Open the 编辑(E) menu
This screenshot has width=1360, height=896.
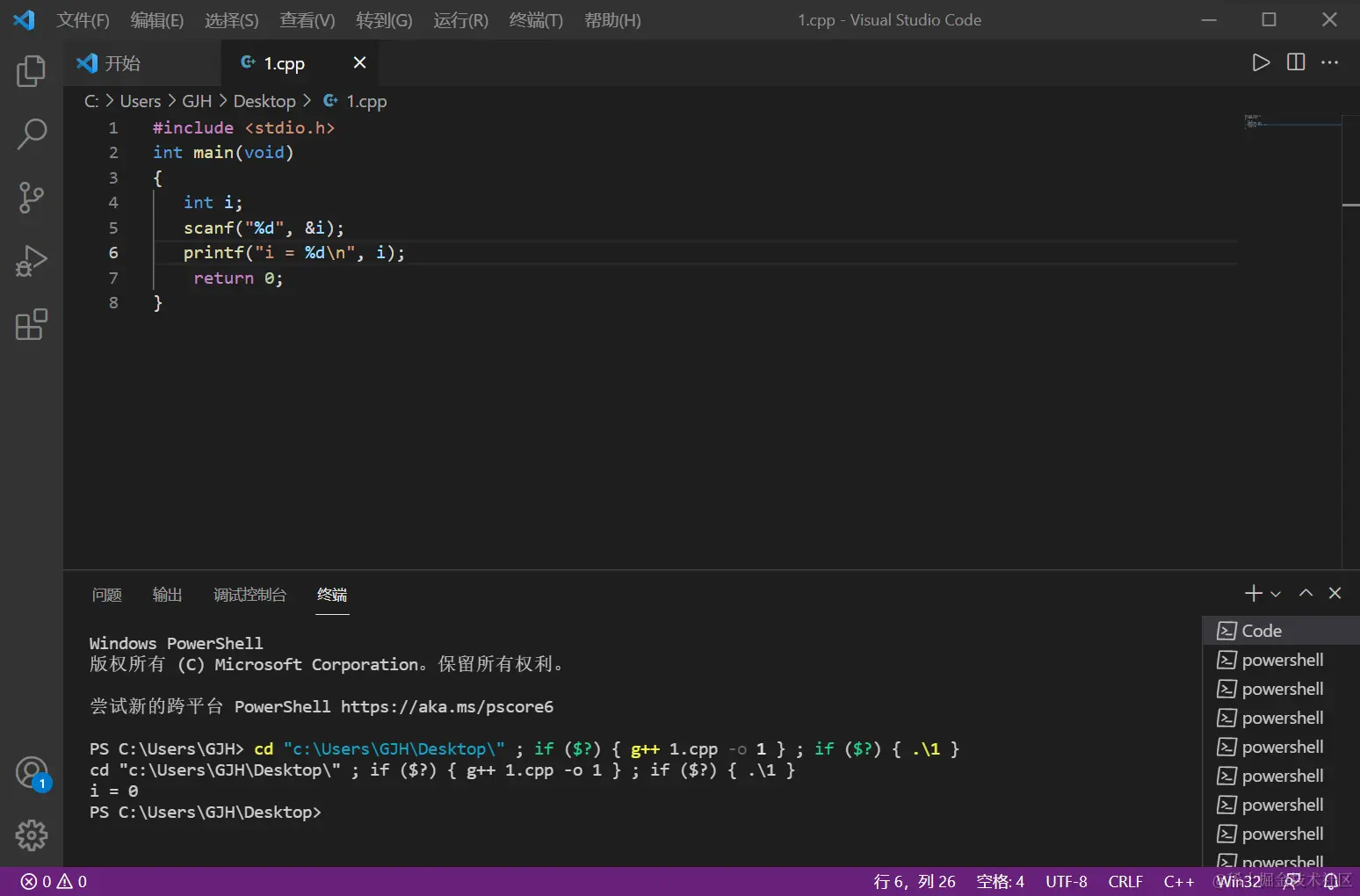click(157, 20)
